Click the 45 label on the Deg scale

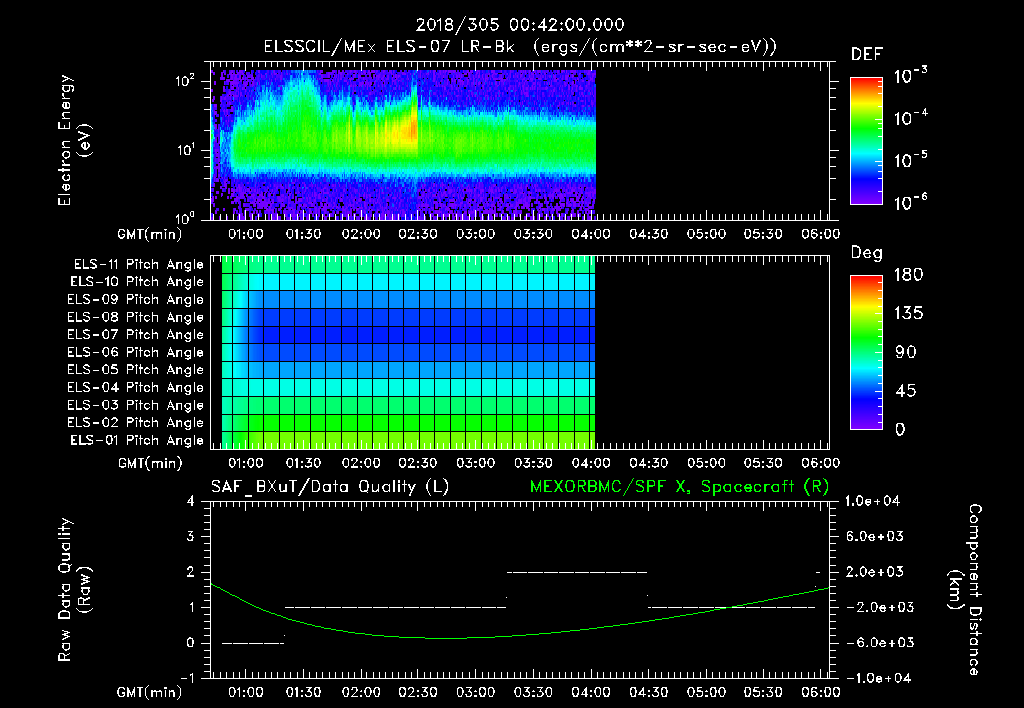click(x=905, y=391)
